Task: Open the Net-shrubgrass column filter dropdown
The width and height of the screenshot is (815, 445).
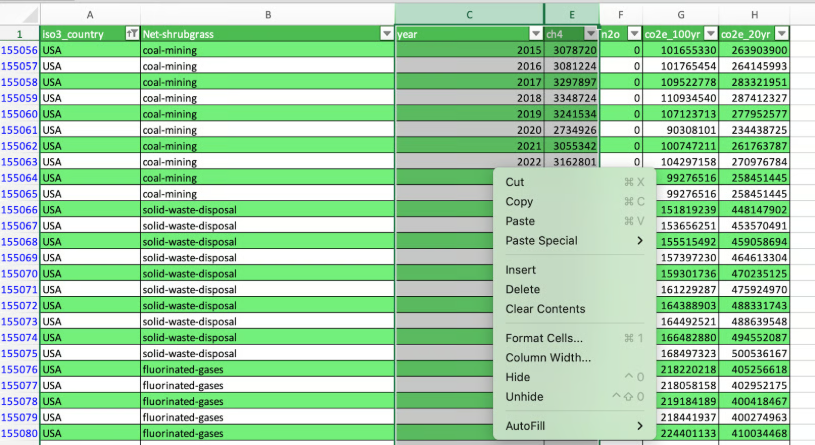Action: pyautogui.click(x=386, y=34)
